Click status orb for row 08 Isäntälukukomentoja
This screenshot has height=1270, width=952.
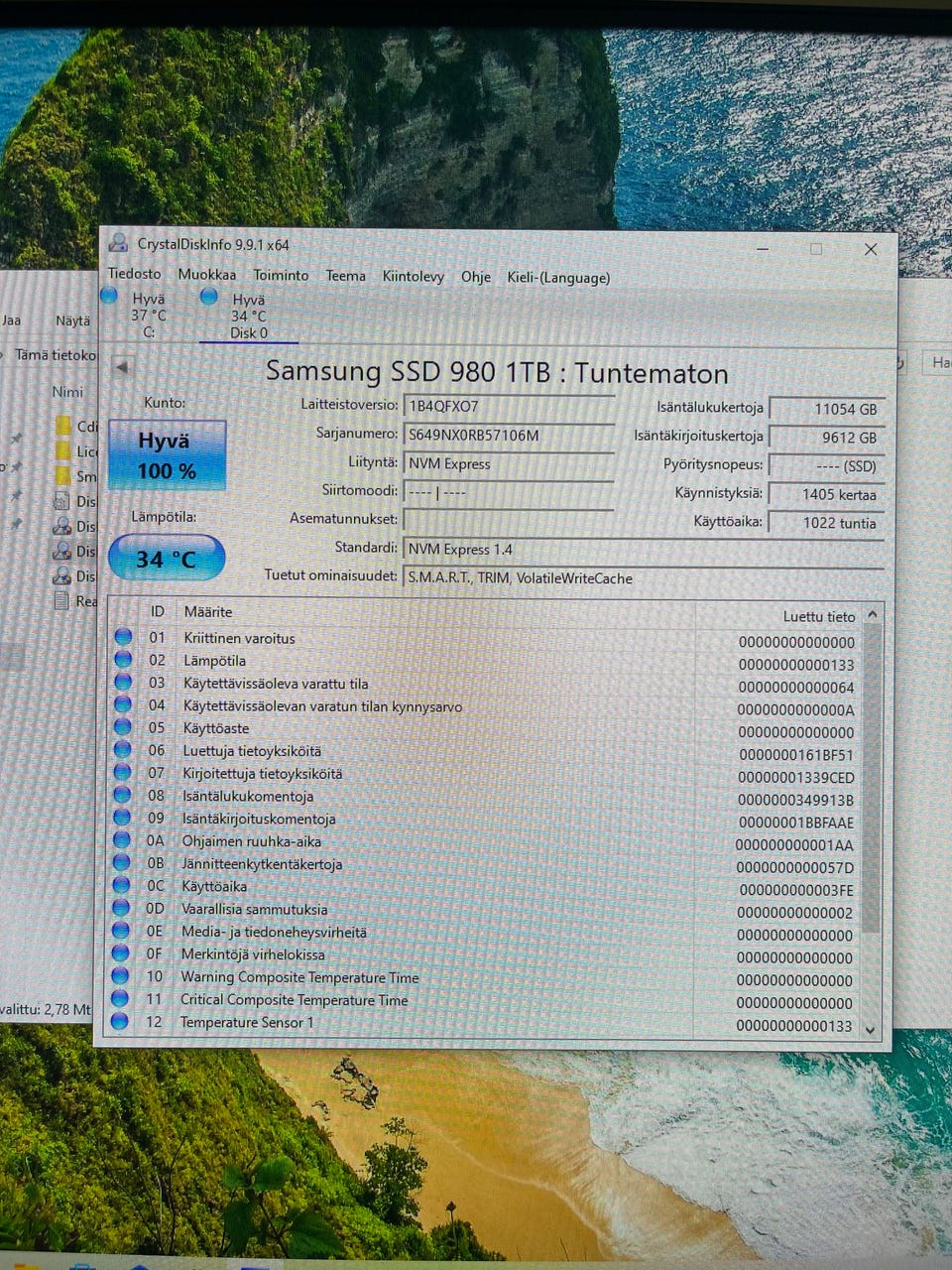click(x=122, y=795)
